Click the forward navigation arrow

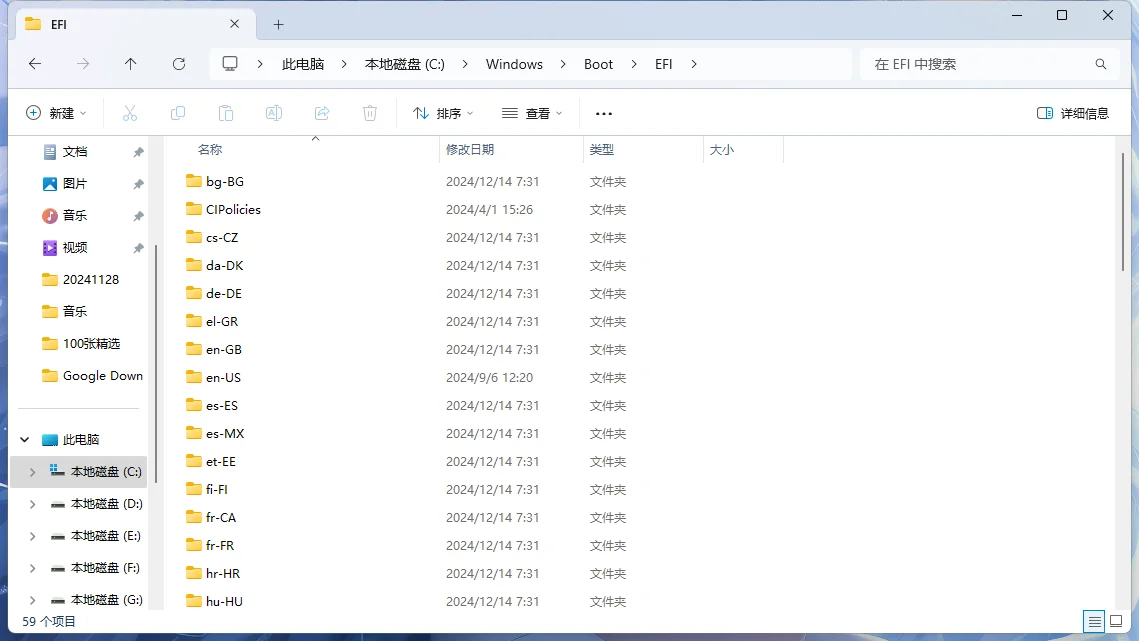83,64
